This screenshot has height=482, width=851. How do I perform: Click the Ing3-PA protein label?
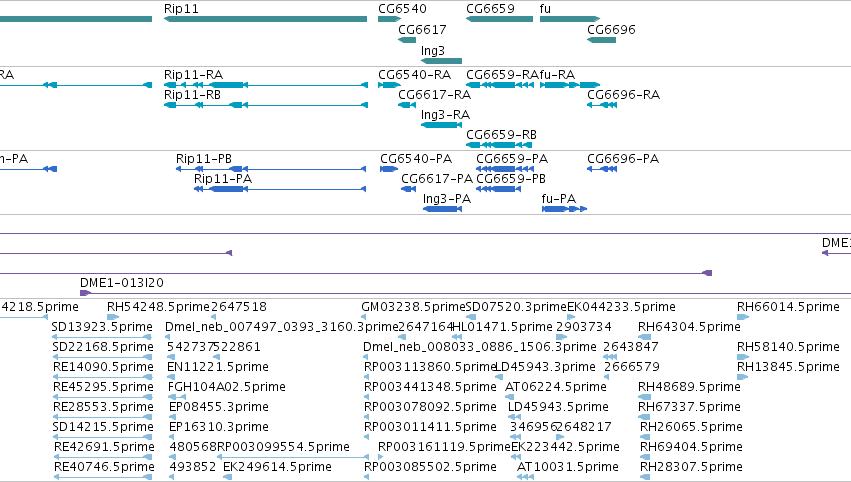point(447,199)
